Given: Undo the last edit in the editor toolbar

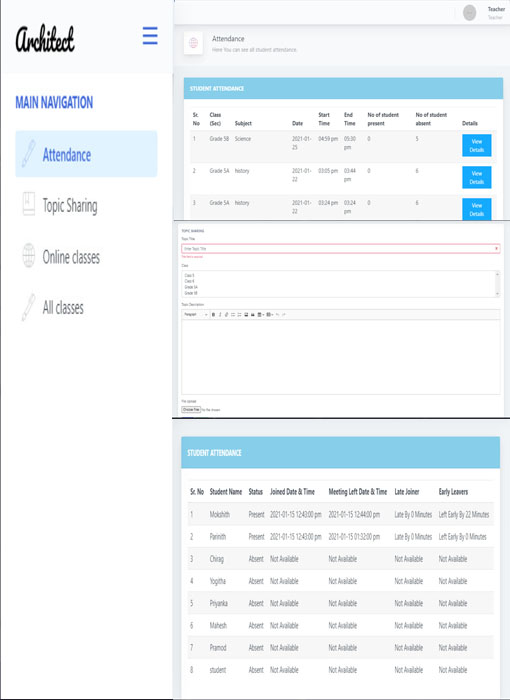Looking at the screenshot, I should pos(277,314).
